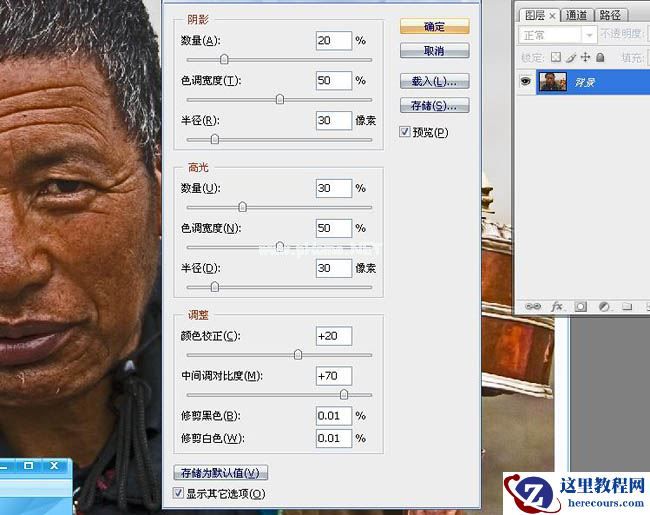Click the 修剪白色(W) value field
This screenshot has height=515, width=650.
[334, 438]
